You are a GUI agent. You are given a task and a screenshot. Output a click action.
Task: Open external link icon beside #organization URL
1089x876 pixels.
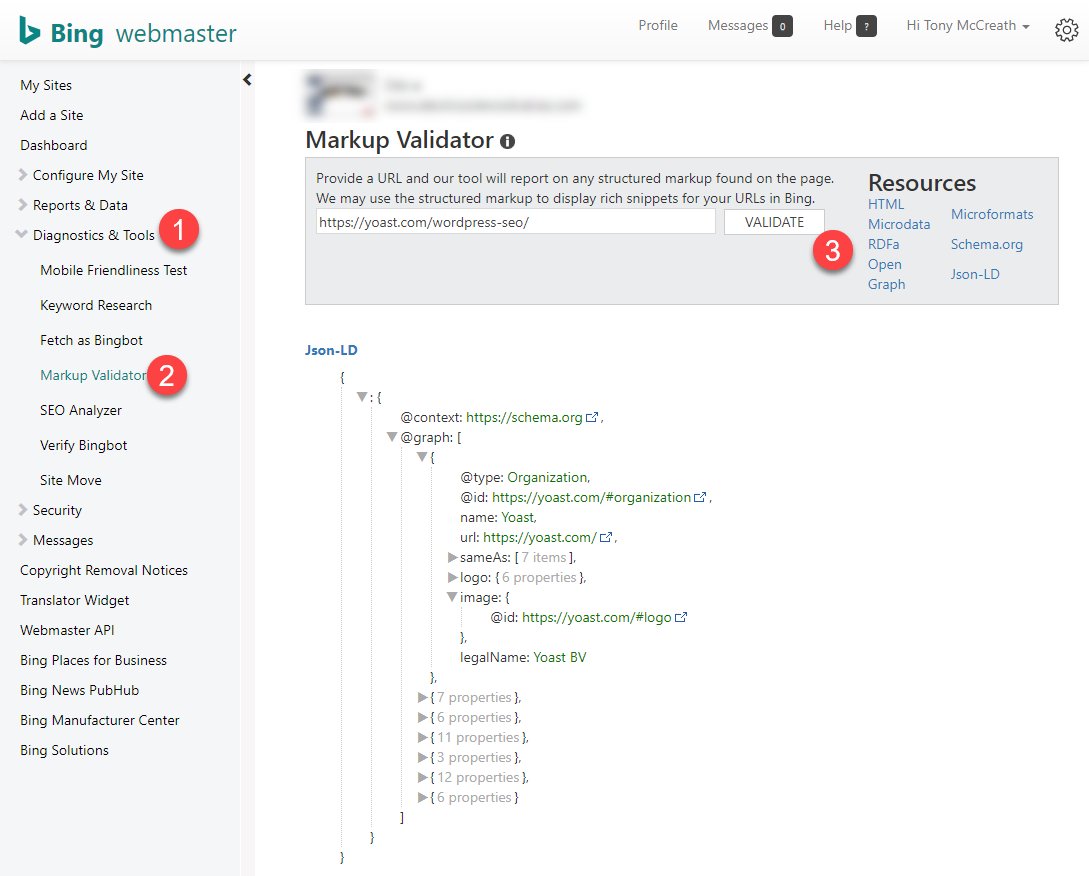[700, 497]
